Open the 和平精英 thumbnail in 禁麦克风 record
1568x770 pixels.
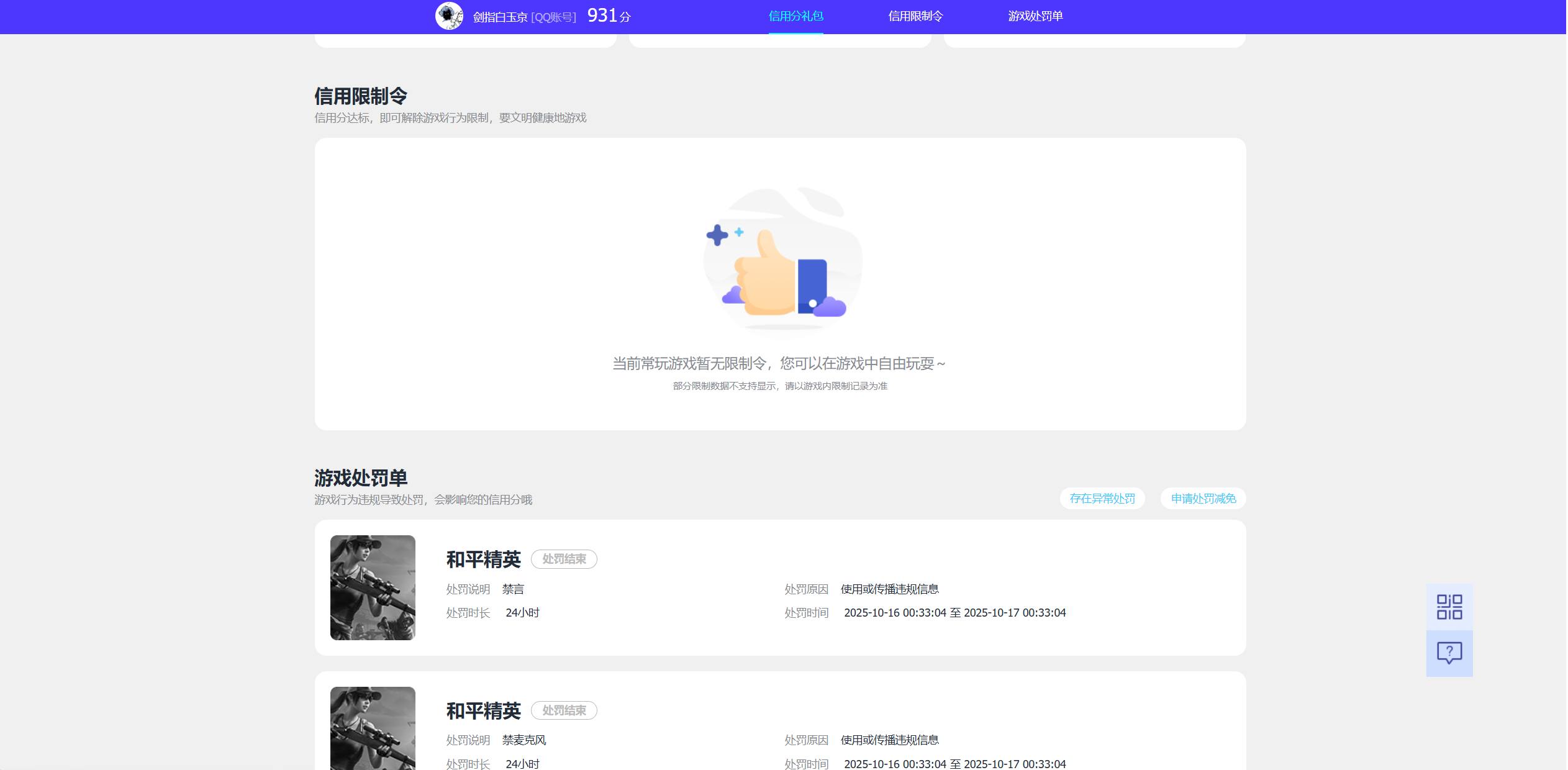click(x=373, y=728)
